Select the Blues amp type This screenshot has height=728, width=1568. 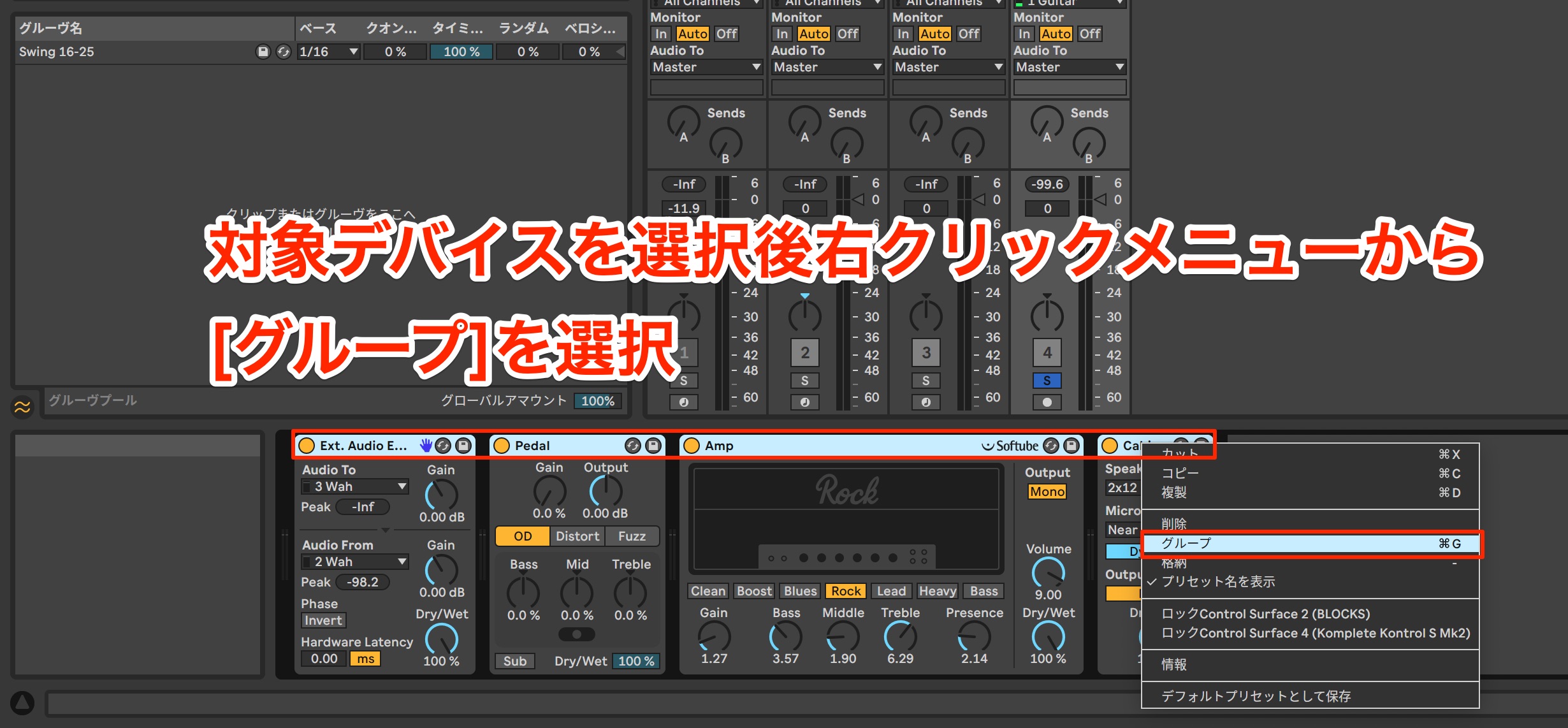coord(801,591)
